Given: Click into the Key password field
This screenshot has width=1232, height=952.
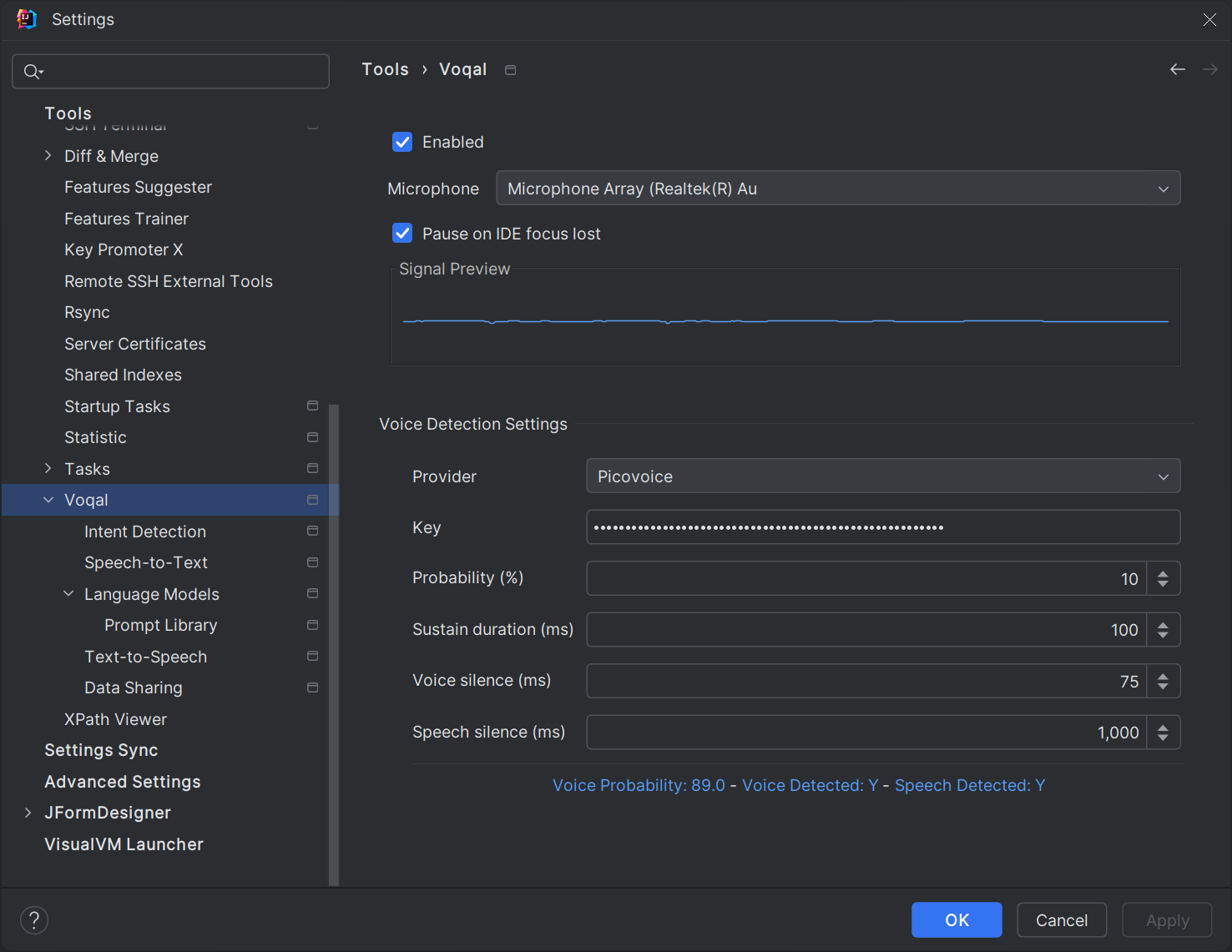Looking at the screenshot, I should [x=883, y=527].
